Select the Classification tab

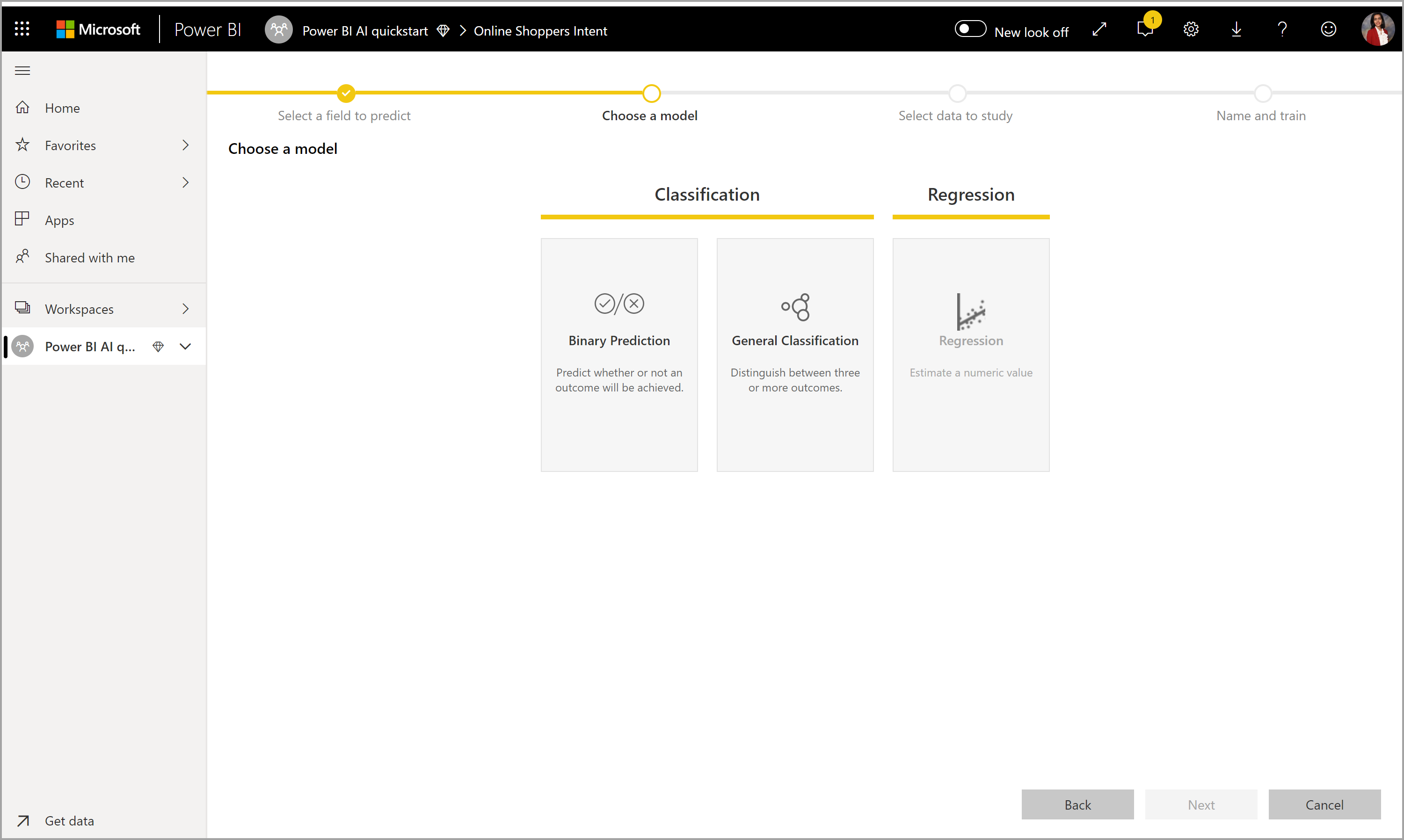click(x=706, y=194)
